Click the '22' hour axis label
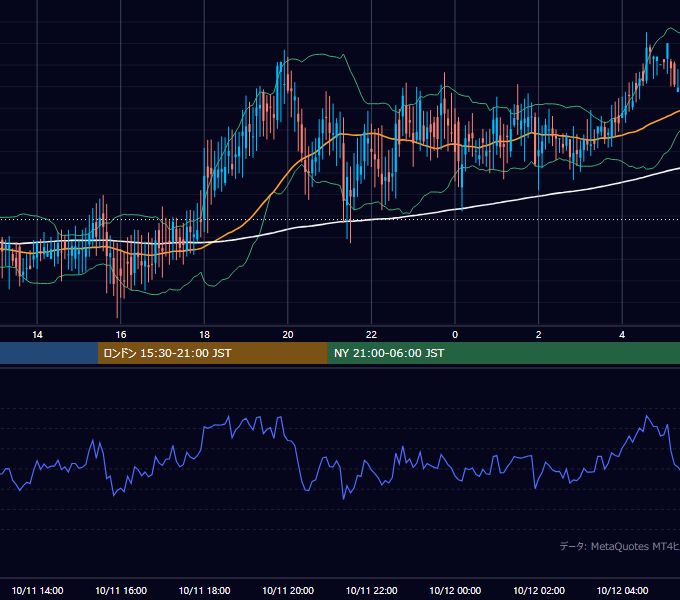The height and width of the screenshot is (600, 680). click(x=371, y=335)
